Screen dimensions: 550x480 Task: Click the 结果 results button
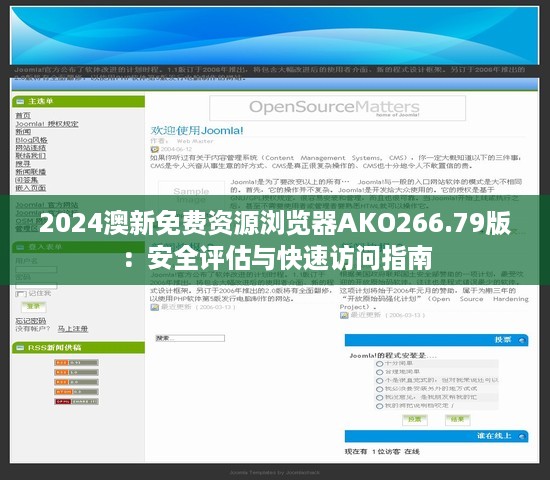tap(457, 420)
